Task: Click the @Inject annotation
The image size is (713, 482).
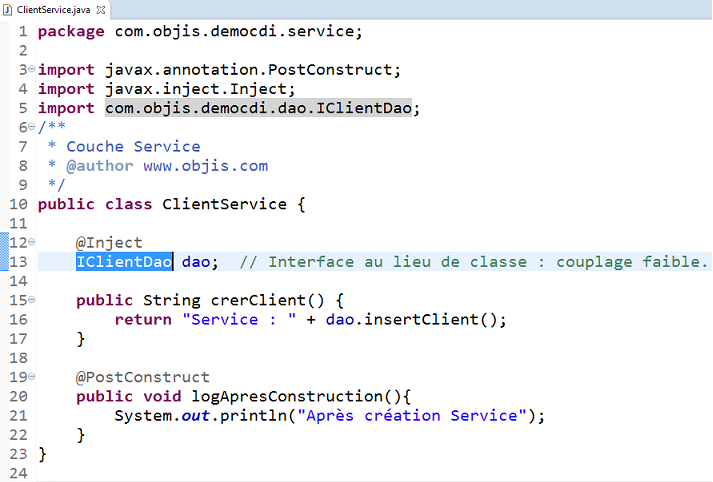Action: tap(109, 243)
